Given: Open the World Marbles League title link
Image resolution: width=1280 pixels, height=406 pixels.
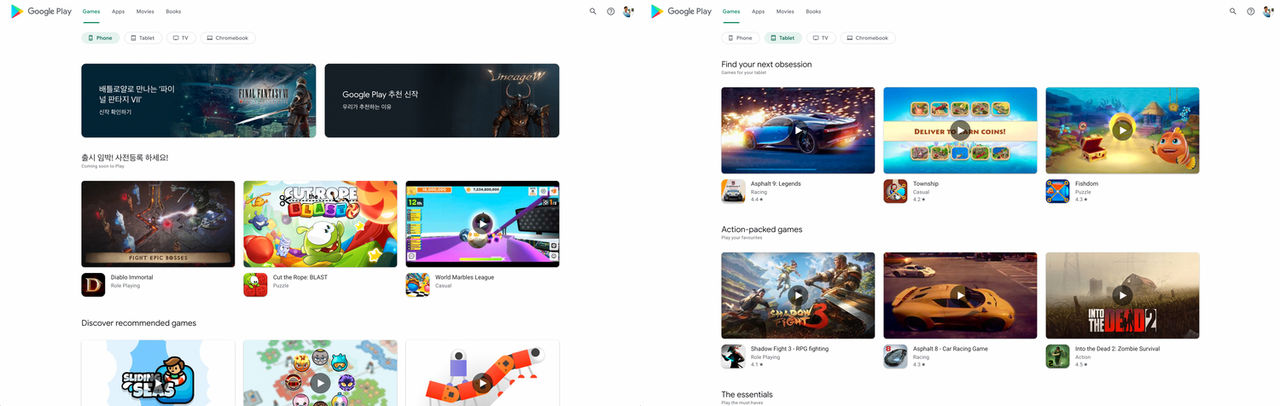Looking at the screenshot, I should [x=465, y=277].
